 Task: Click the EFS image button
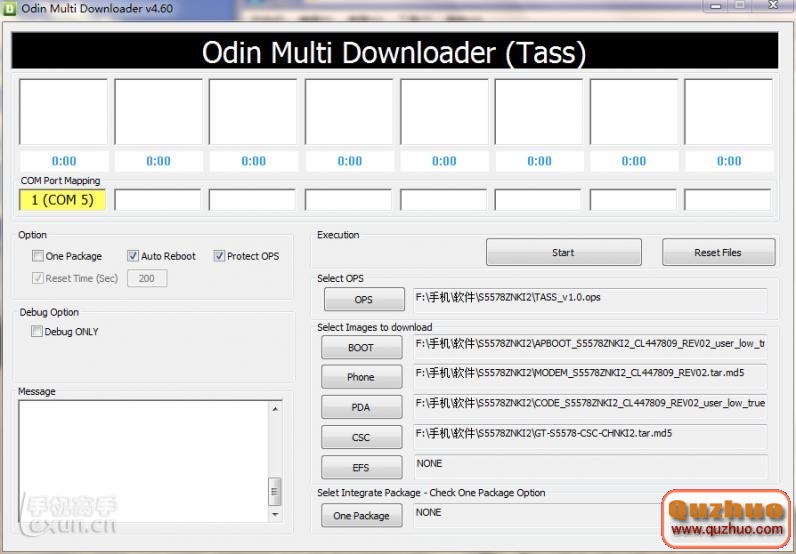(x=361, y=467)
